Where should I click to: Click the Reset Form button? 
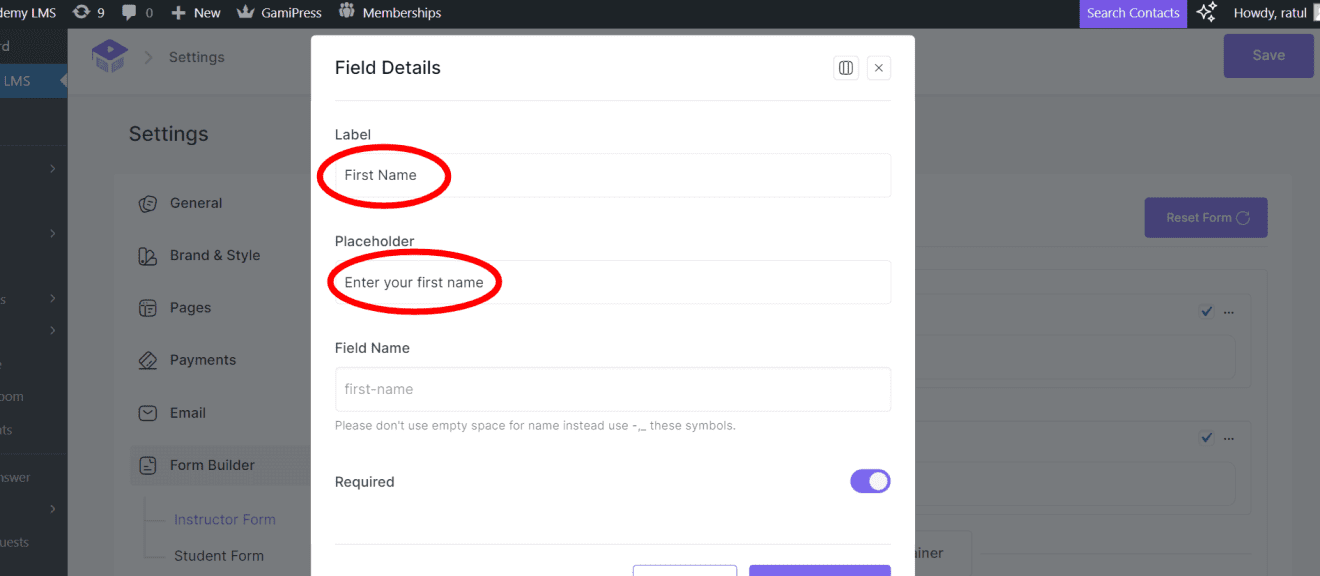coord(1205,217)
